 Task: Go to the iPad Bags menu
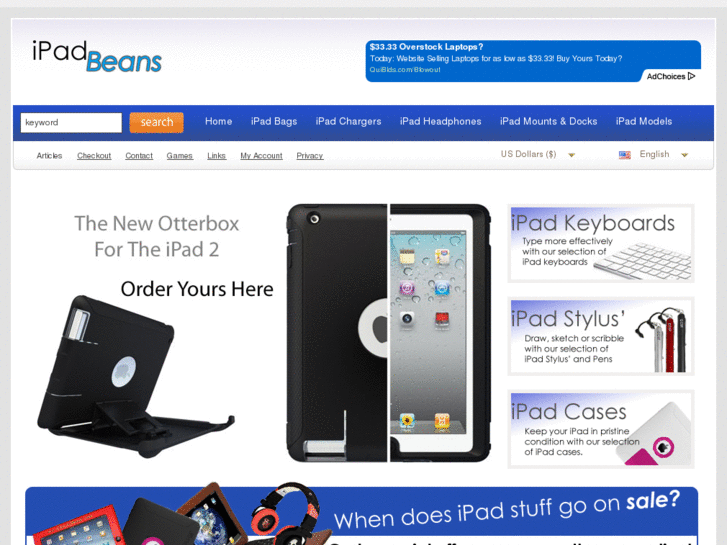274,122
